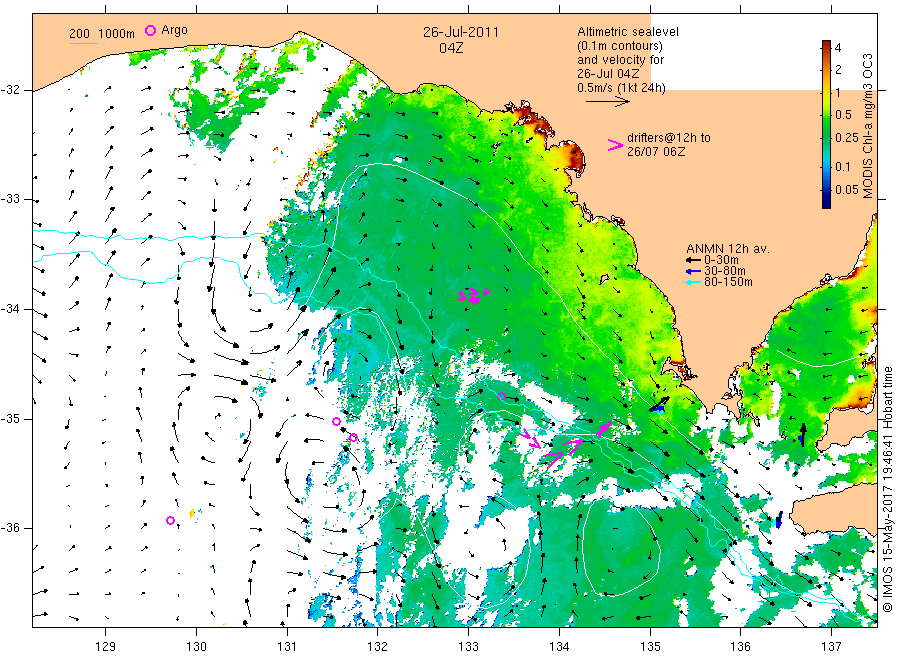Image resolution: width=900 pixels, height=660 pixels.
Task: Click the Argo float marker near 131.7E, 35.2S
Action: coord(354,437)
